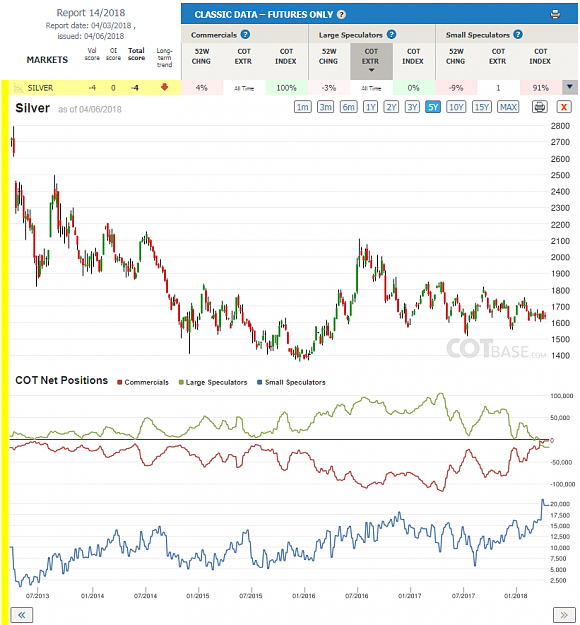The image size is (580, 625).
Task: Click the MARKETS column heading
Action: click(47, 60)
